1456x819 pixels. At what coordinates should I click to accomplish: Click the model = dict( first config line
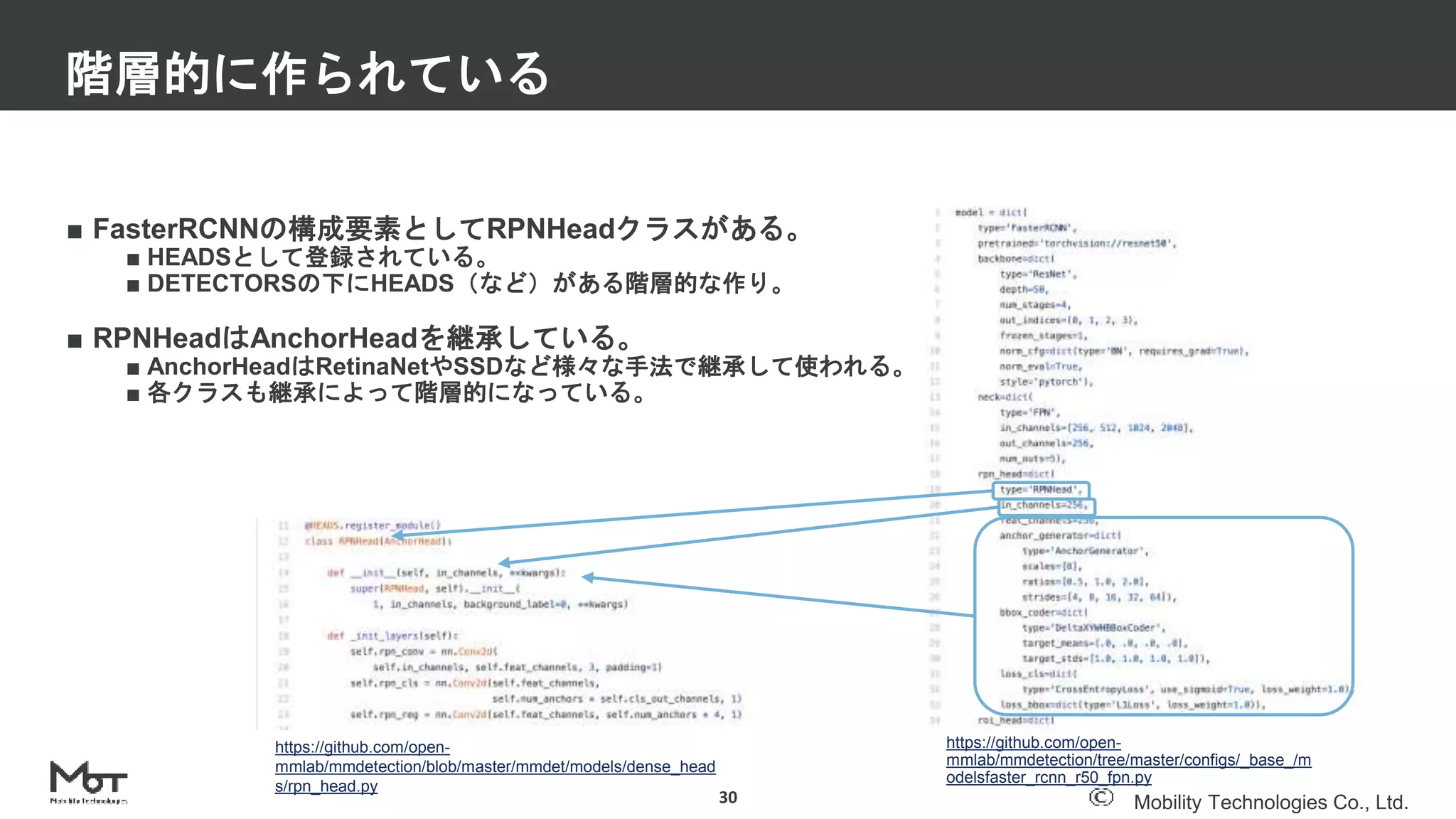[x=991, y=213]
